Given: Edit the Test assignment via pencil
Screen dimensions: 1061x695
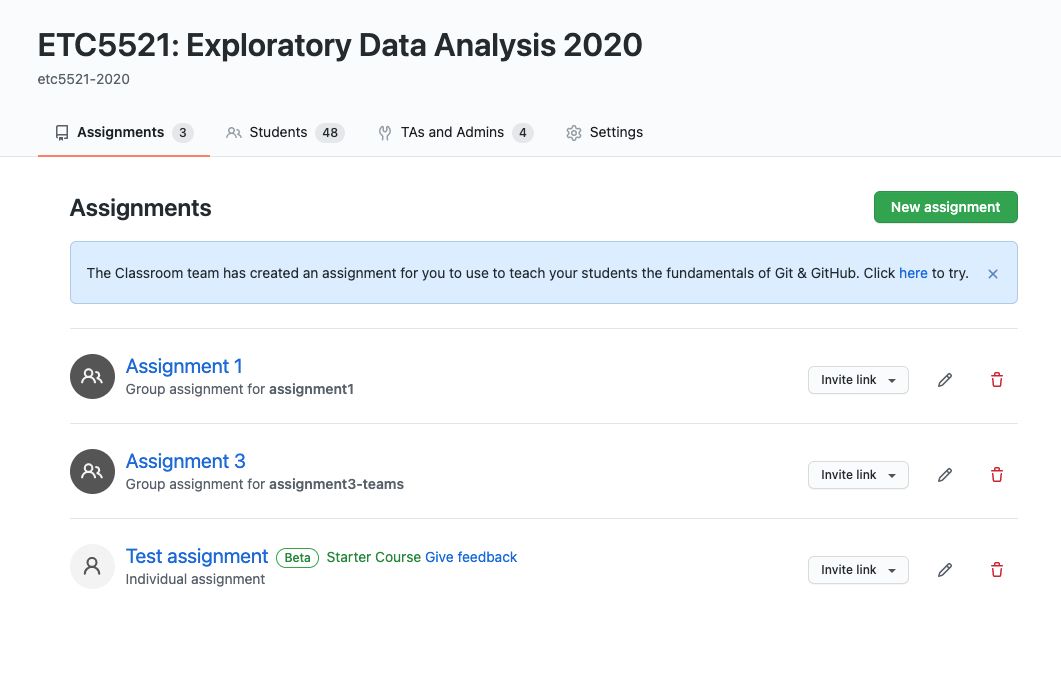Looking at the screenshot, I should [945, 570].
